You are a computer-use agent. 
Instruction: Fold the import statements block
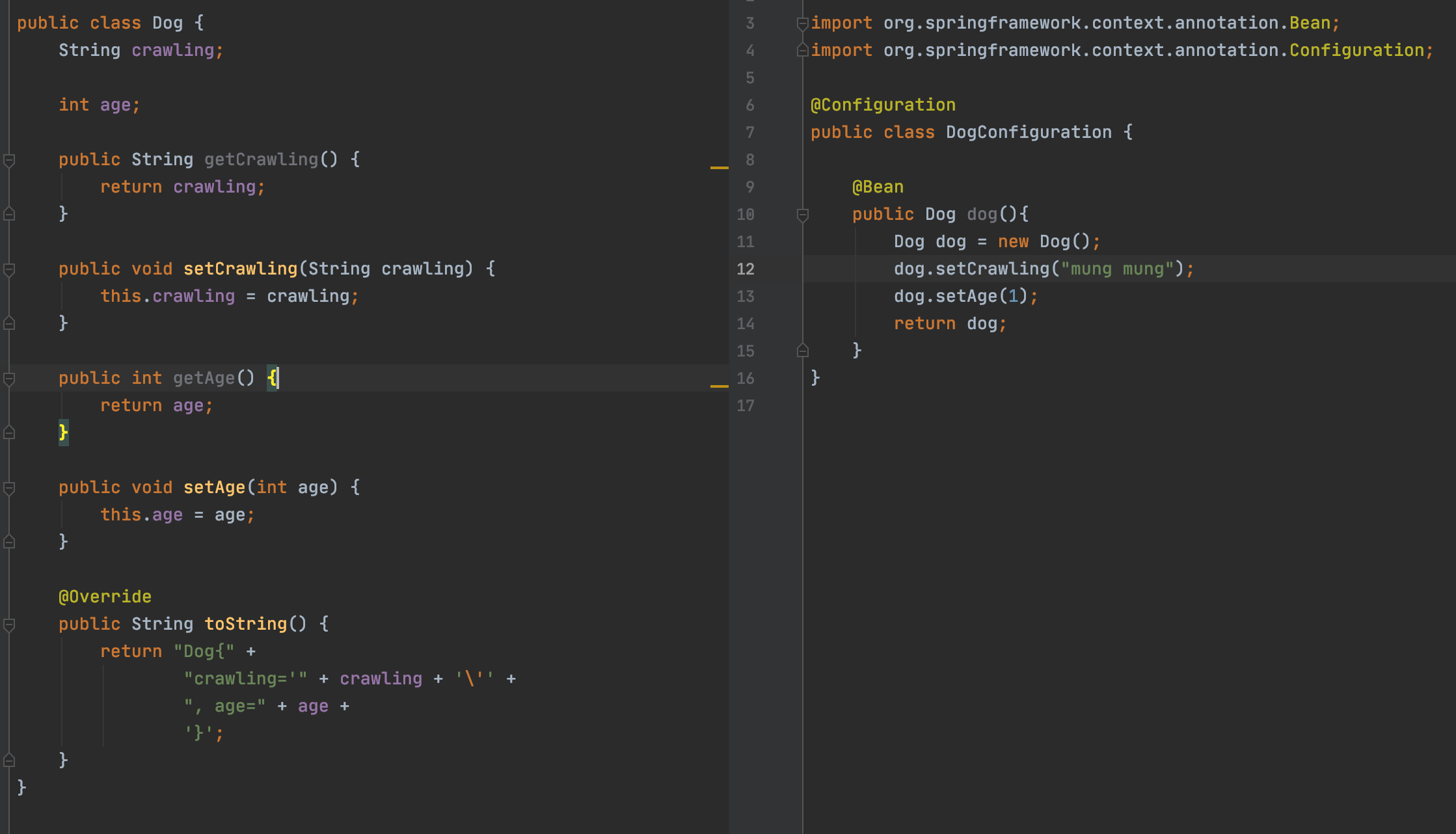click(802, 23)
